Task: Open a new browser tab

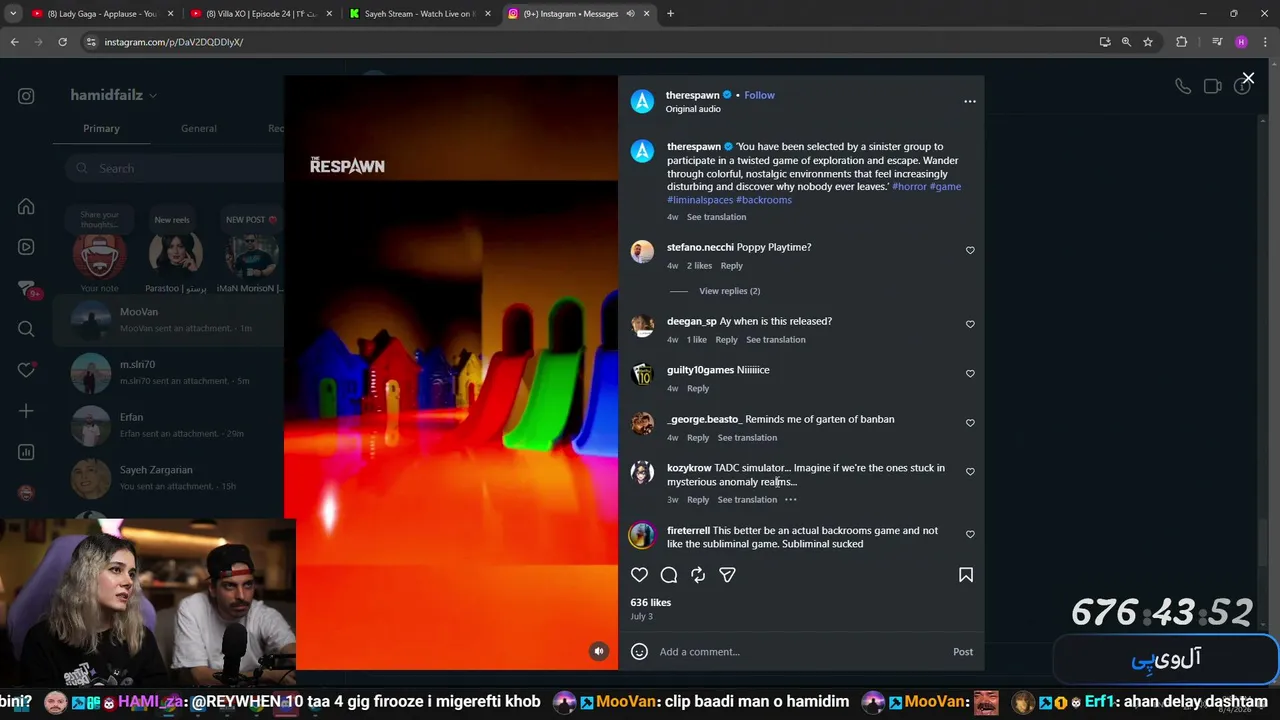Action: tap(670, 14)
